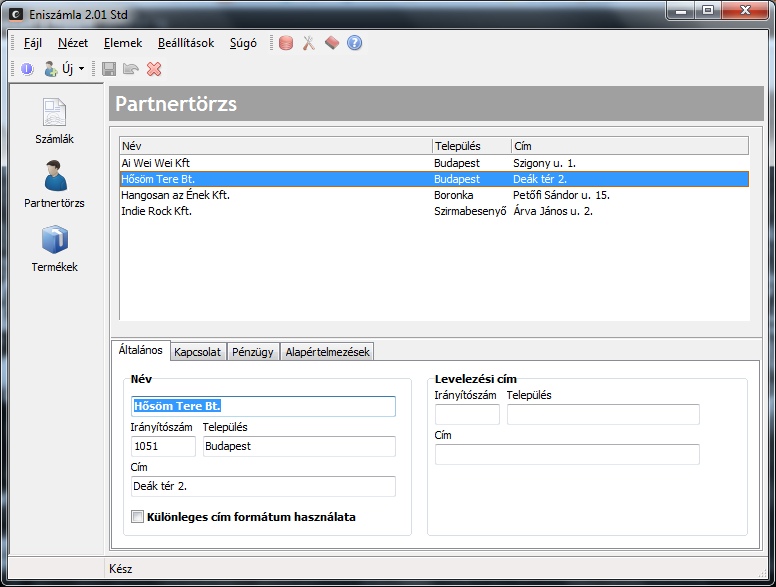Viewport: 776px width, 587px height.
Task: Sort the list by the Település column header
Action: (471, 145)
